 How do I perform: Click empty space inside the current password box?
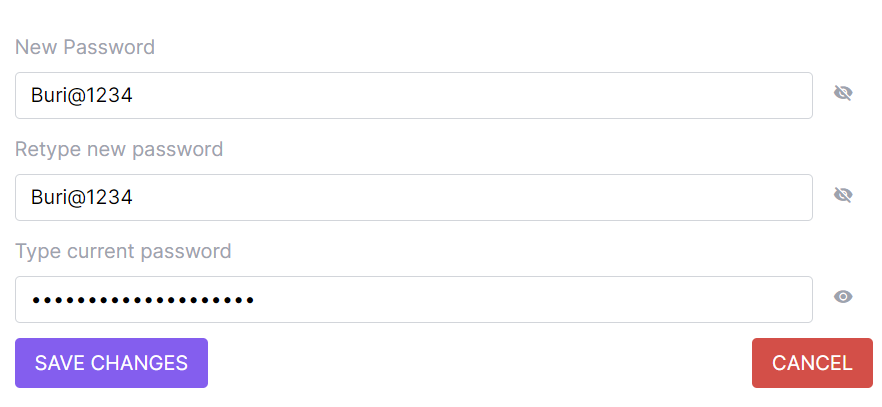pyautogui.click(x=550, y=300)
